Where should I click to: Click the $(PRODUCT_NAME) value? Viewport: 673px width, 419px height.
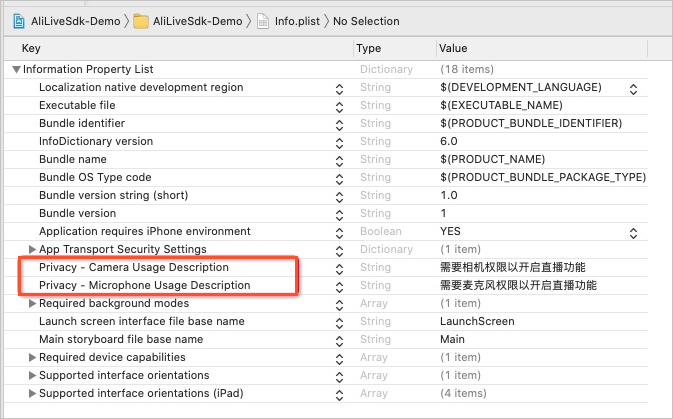(493, 159)
